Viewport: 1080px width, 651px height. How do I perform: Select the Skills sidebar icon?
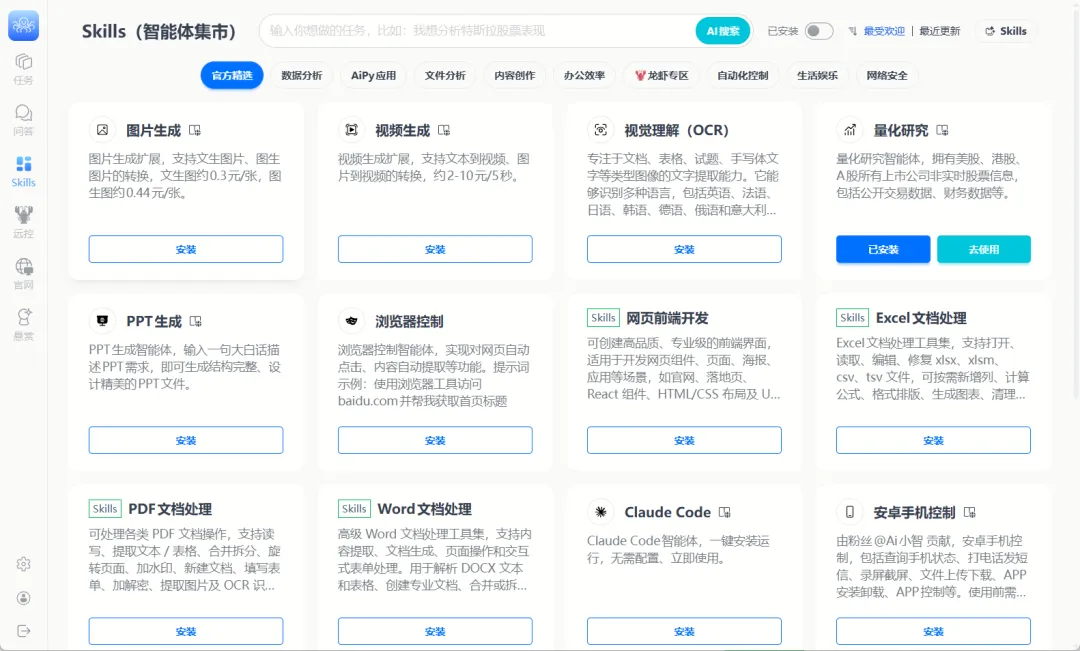click(23, 171)
